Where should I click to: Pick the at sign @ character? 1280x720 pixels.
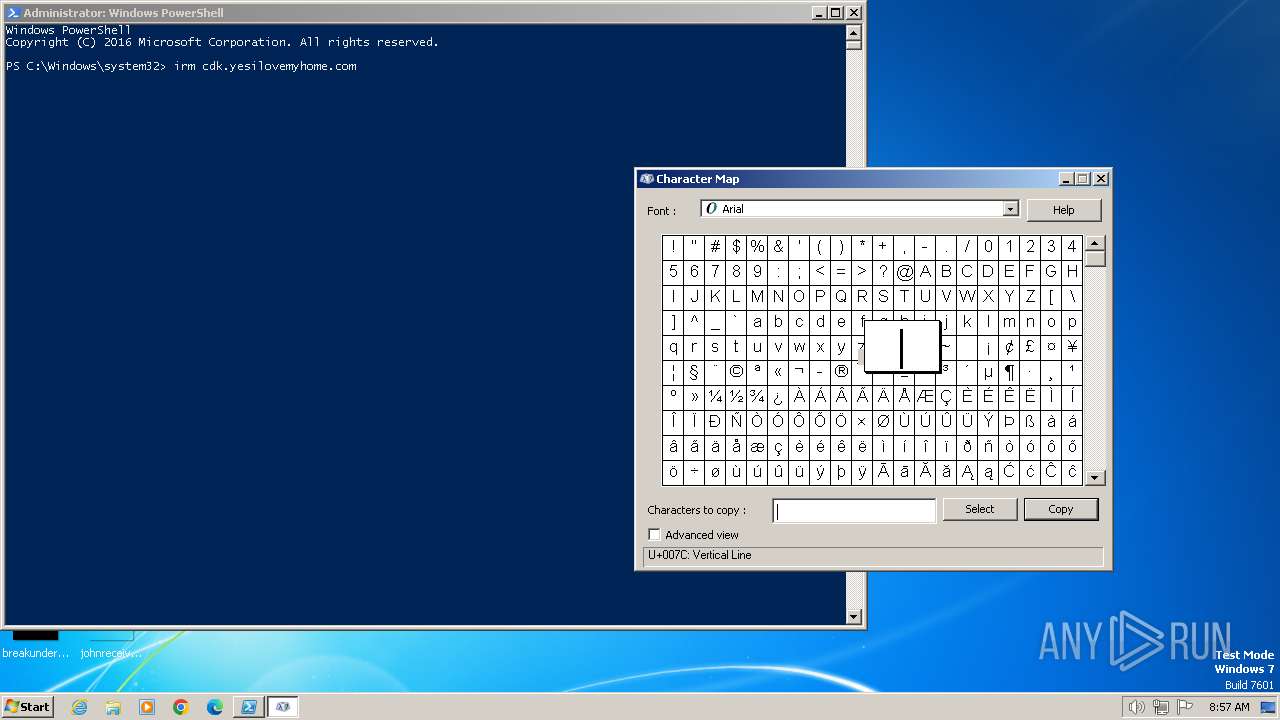[x=904, y=272]
